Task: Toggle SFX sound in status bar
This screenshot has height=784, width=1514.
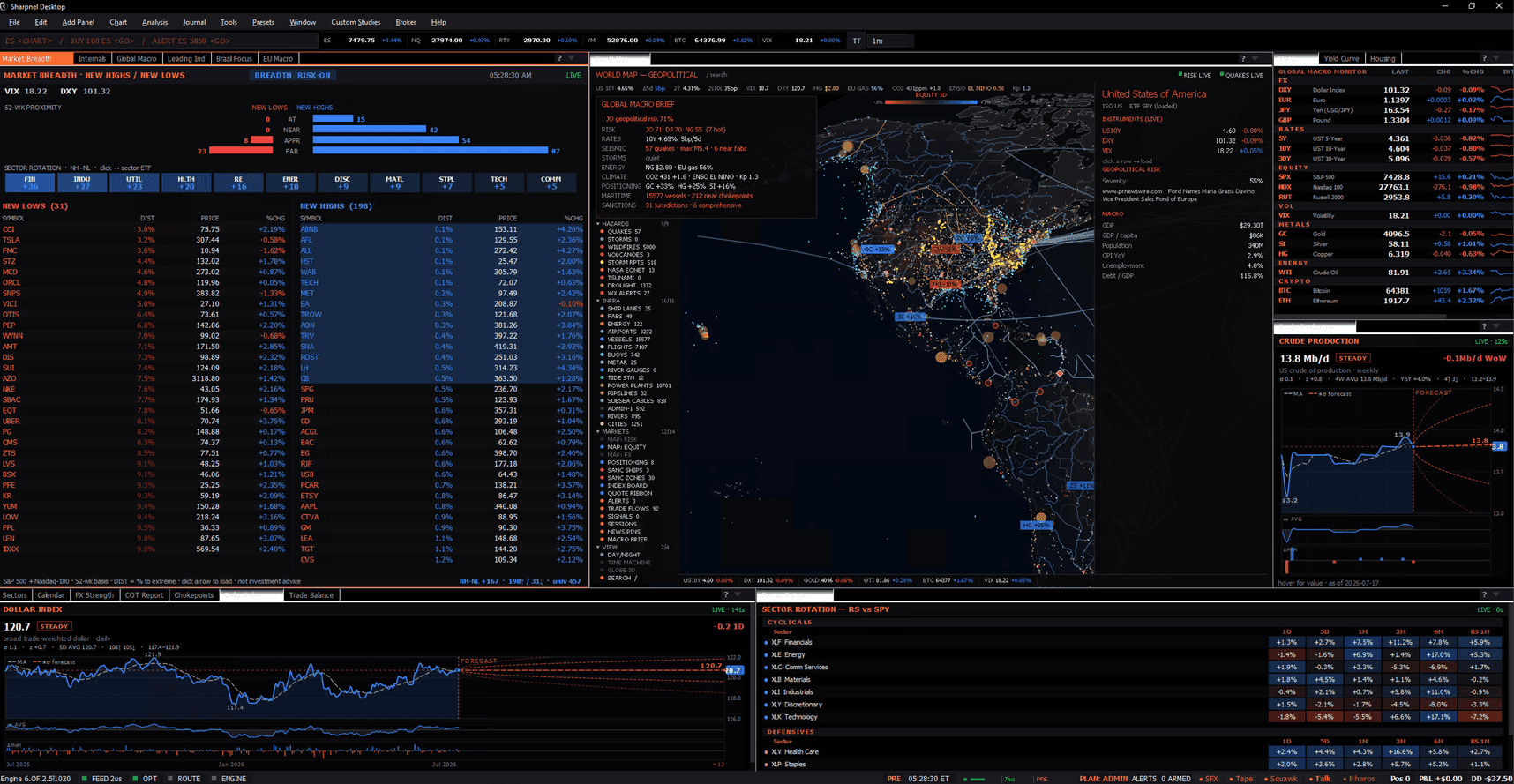Action: coord(1210,779)
